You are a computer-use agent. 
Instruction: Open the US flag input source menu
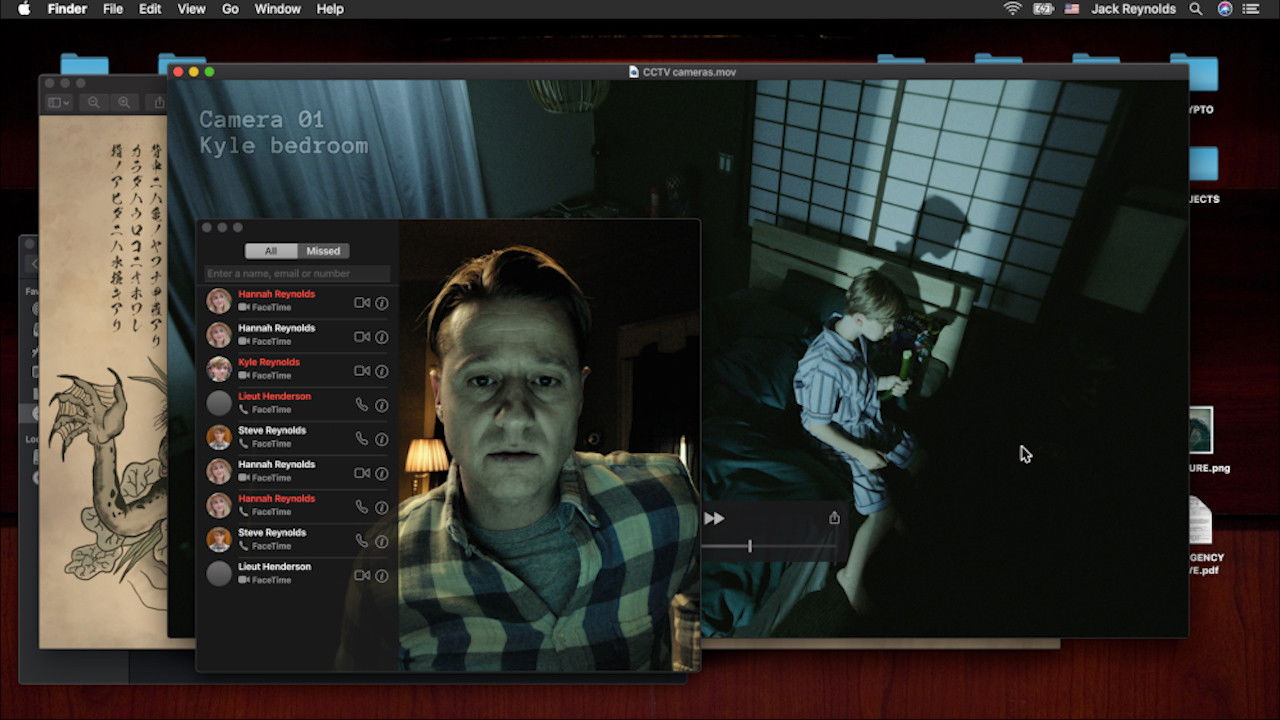pos(1072,9)
